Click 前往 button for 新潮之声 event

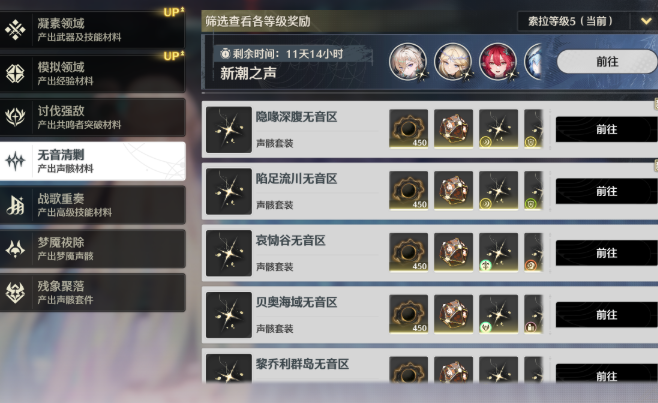[607, 62]
